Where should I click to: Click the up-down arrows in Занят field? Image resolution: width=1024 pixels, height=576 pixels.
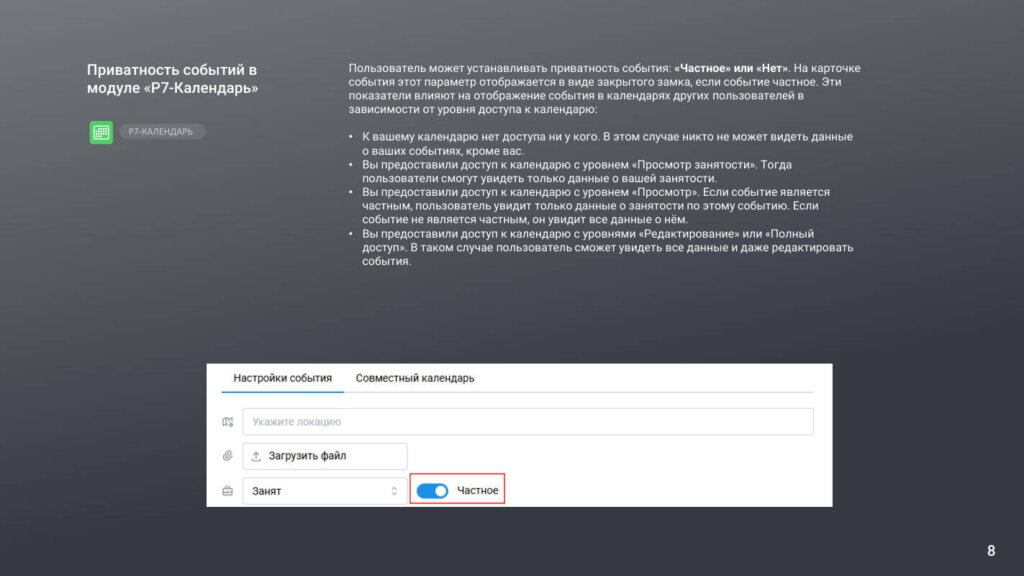click(x=394, y=491)
